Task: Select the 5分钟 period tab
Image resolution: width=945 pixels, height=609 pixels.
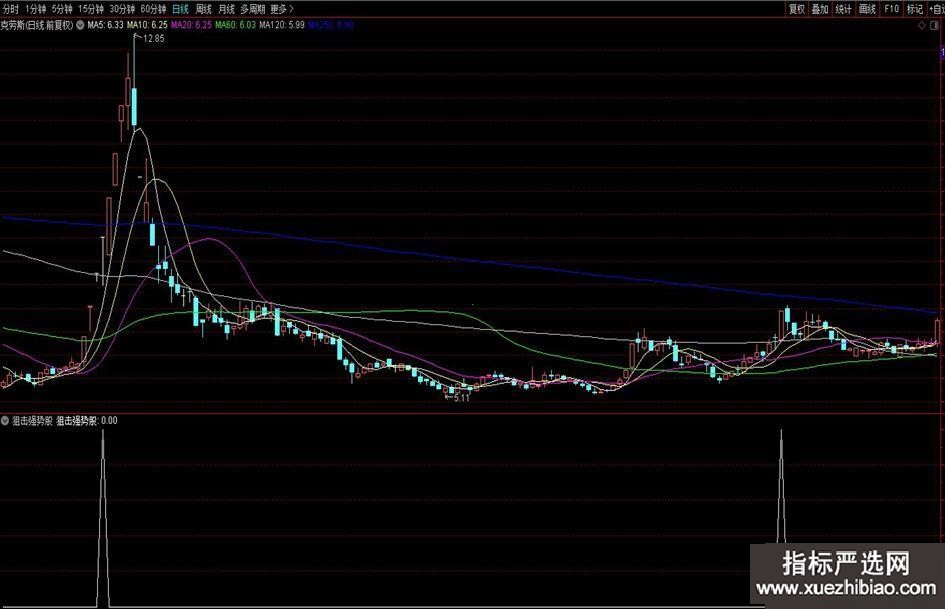Action: click(x=61, y=9)
